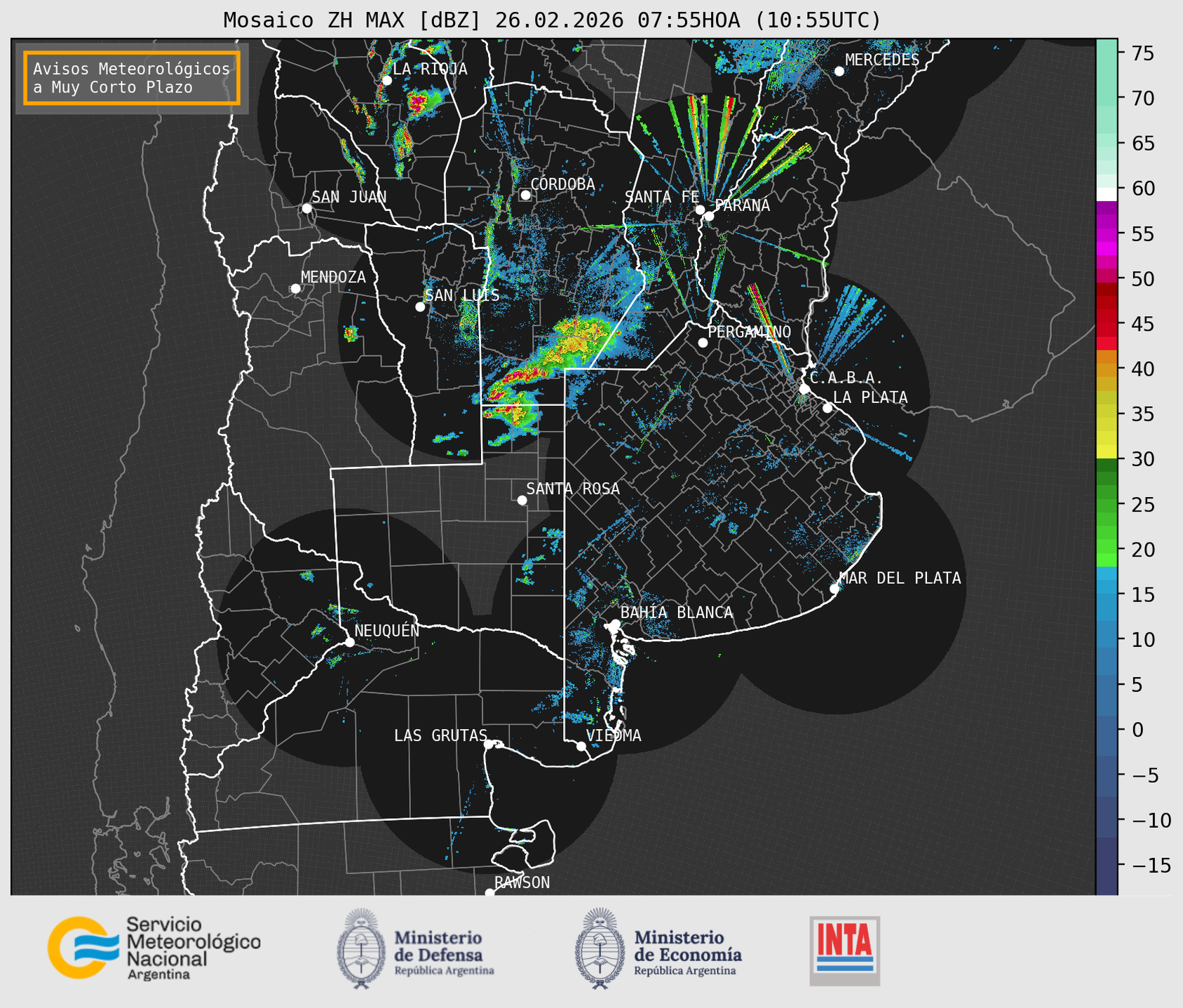Click the Mercedes city marker dot
Viewport: 1183px width, 1008px height.
pos(839,71)
